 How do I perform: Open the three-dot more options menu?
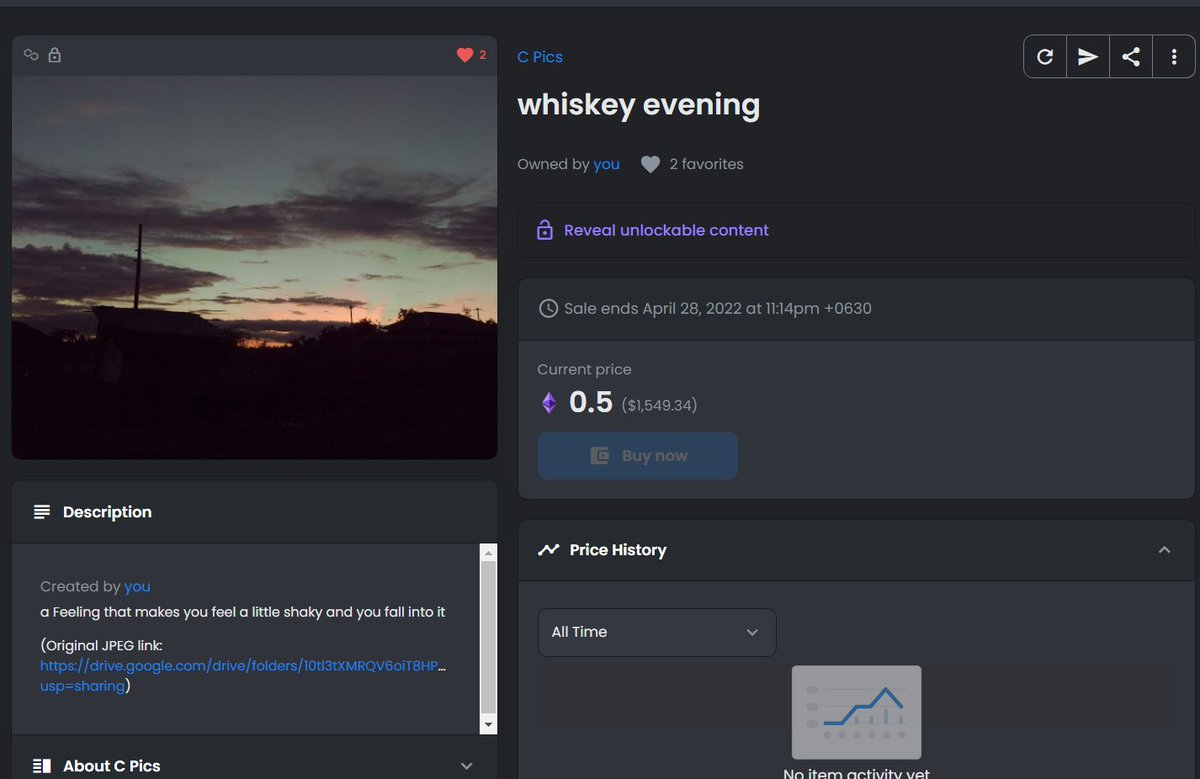click(x=1173, y=57)
